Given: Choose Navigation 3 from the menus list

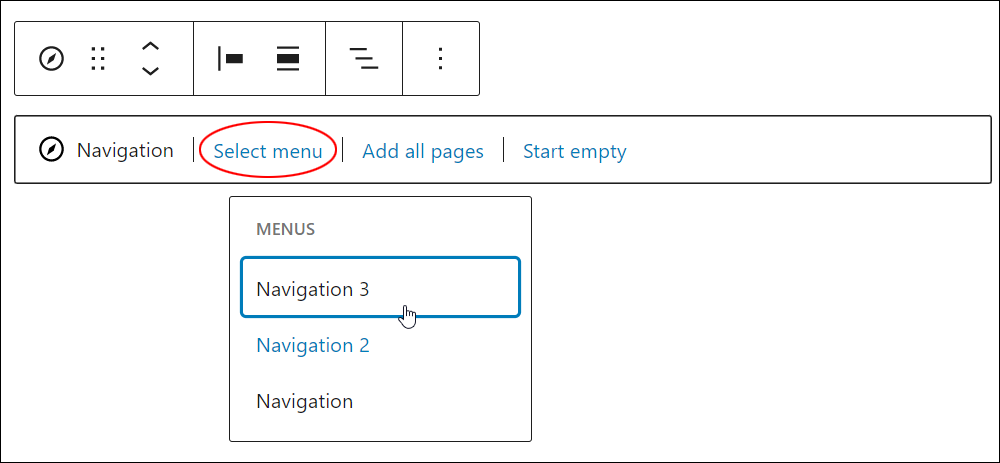Looking at the screenshot, I should [380, 287].
